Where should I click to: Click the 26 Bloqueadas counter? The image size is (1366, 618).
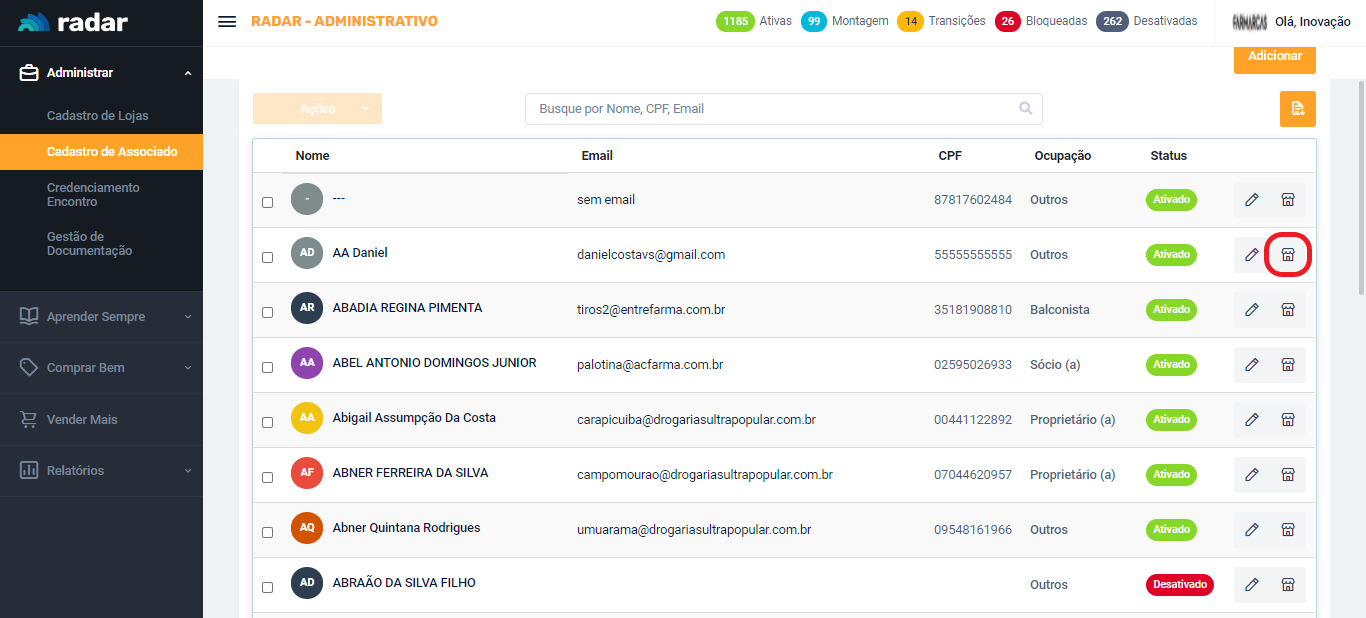pyautogui.click(x=1041, y=21)
